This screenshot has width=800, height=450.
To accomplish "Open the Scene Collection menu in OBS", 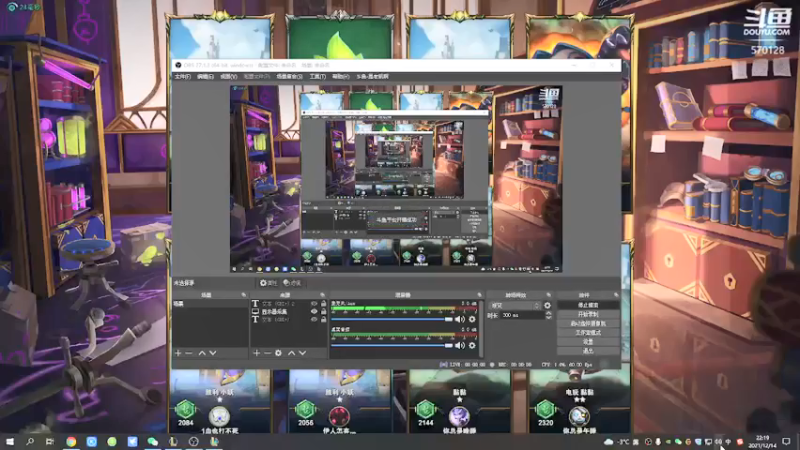I will click(x=289, y=77).
